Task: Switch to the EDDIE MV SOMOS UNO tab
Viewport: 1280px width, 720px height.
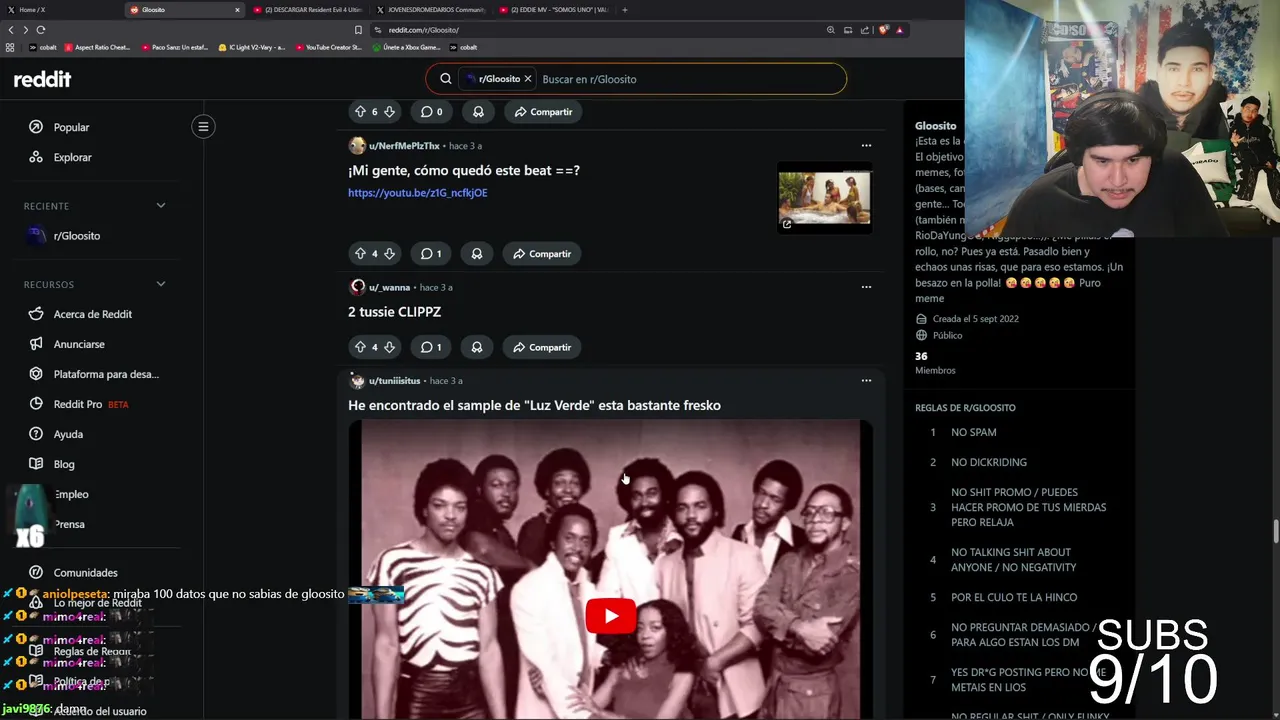Action: 553,10
